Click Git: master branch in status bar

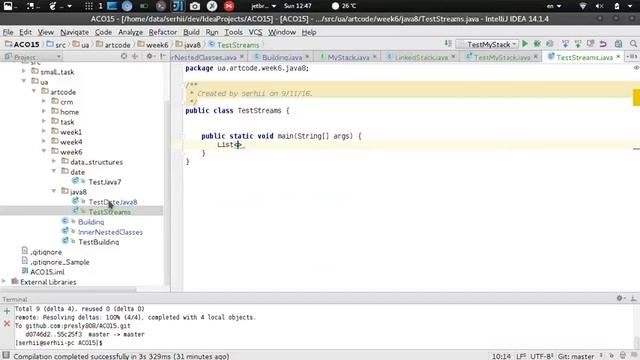point(576,356)
